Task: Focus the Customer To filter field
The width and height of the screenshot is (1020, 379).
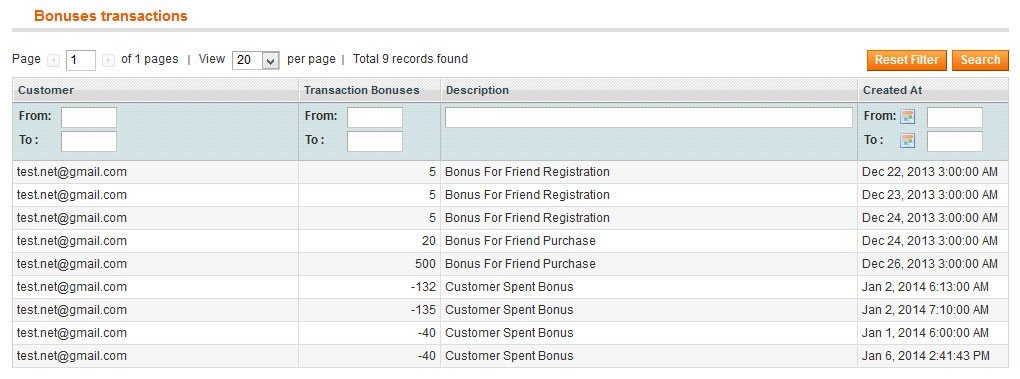Action: (89, 141)
